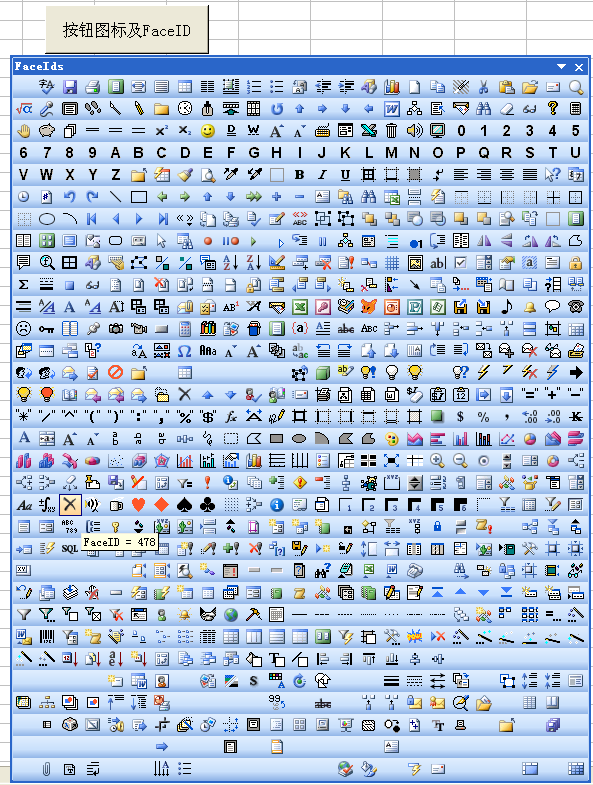Click the checked checkbox control icon
This screenshot has width=593, height=785.
point(461,263)
